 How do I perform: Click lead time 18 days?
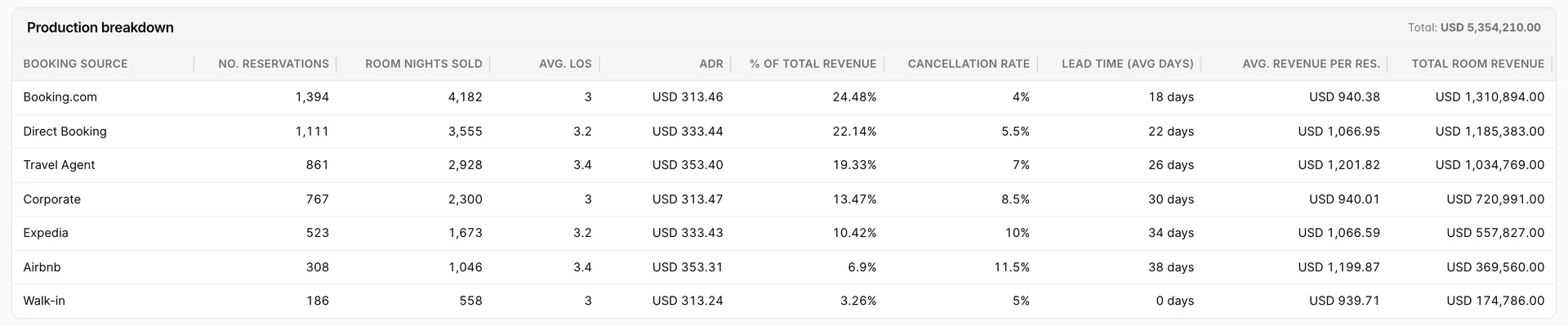pos(1171,97)
